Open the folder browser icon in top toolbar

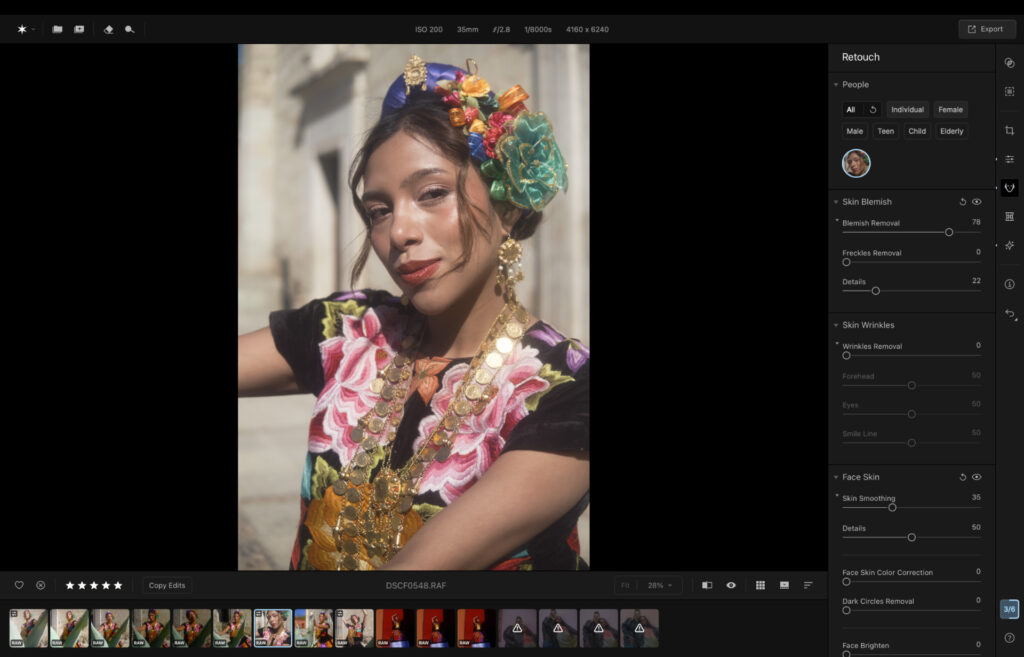tap(58, 29)
